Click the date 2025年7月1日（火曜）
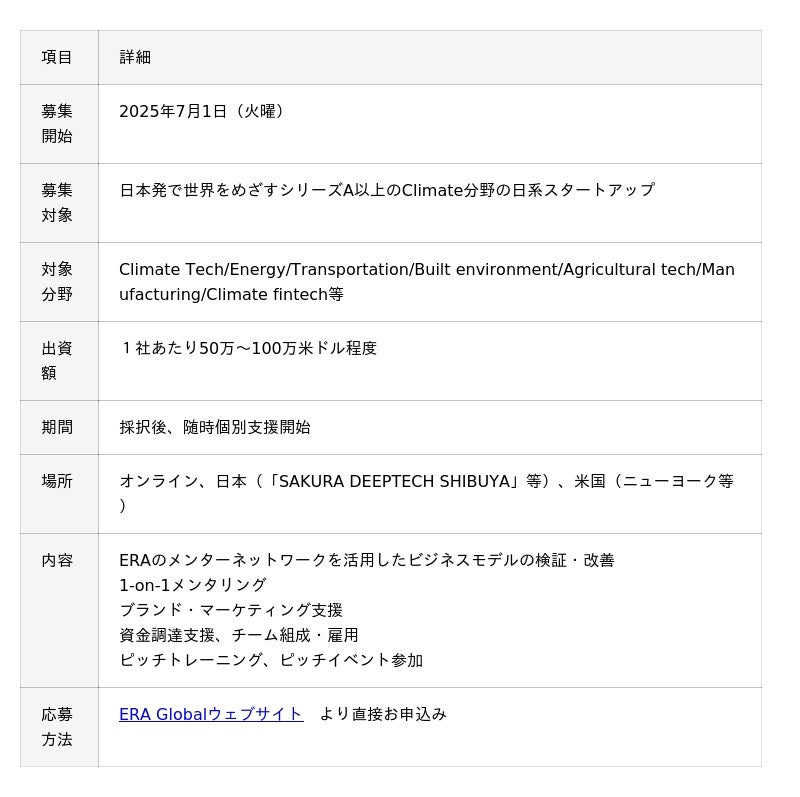Image resolution: width=800 pixels, height=797 pixels. [x=201, y=111]
